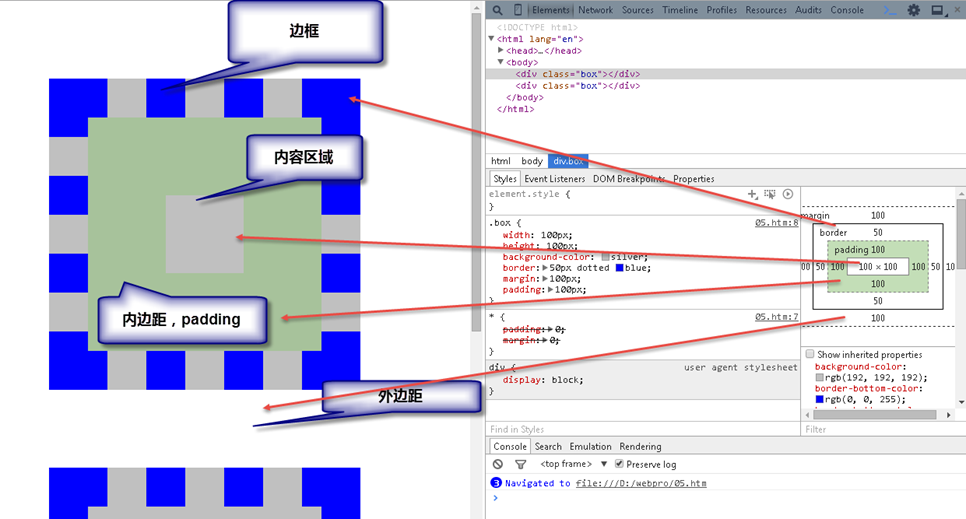Click the div.box breadcrumb item

(x=568, y=161)
